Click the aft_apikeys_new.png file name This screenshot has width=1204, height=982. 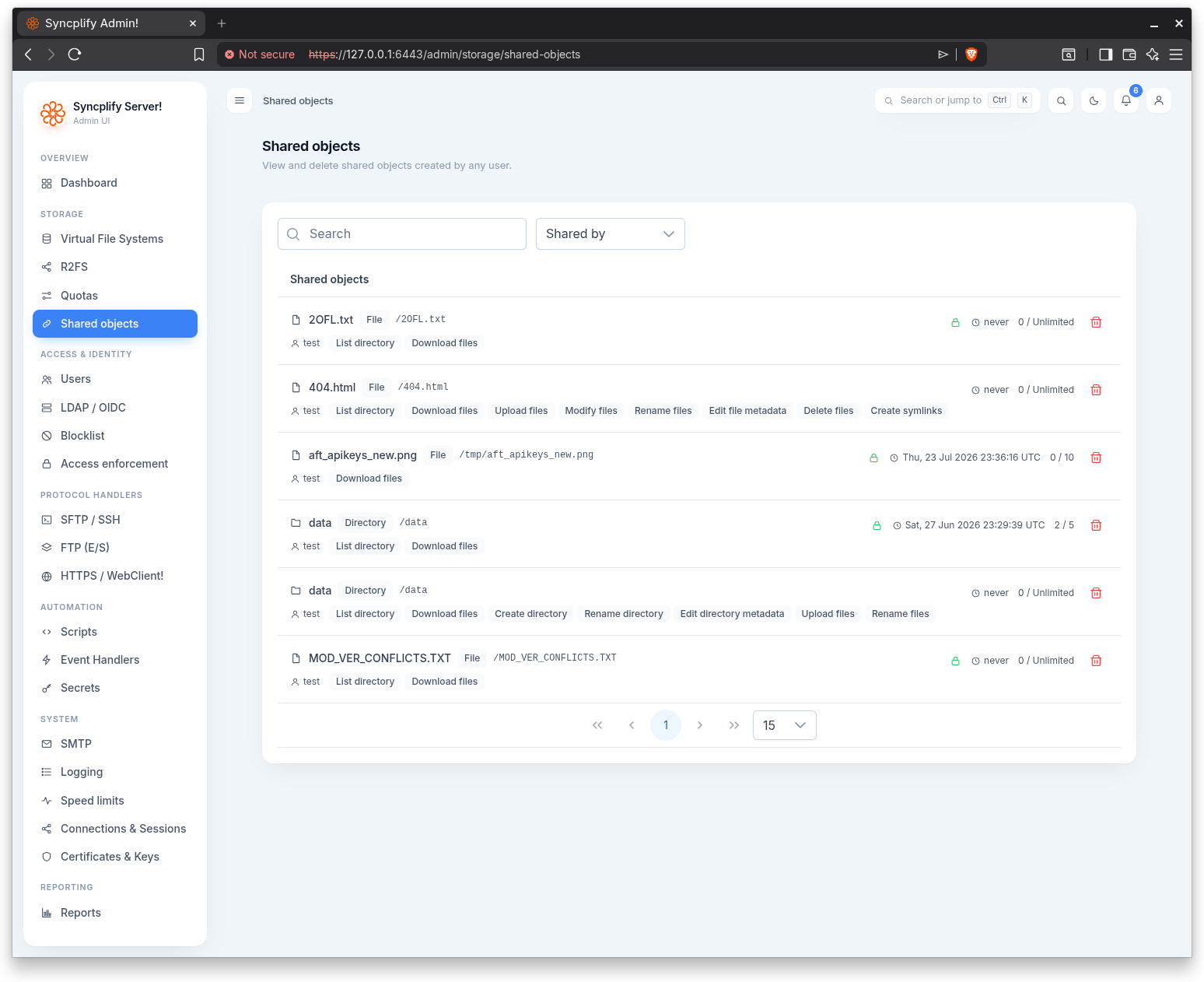pos(362,455)
